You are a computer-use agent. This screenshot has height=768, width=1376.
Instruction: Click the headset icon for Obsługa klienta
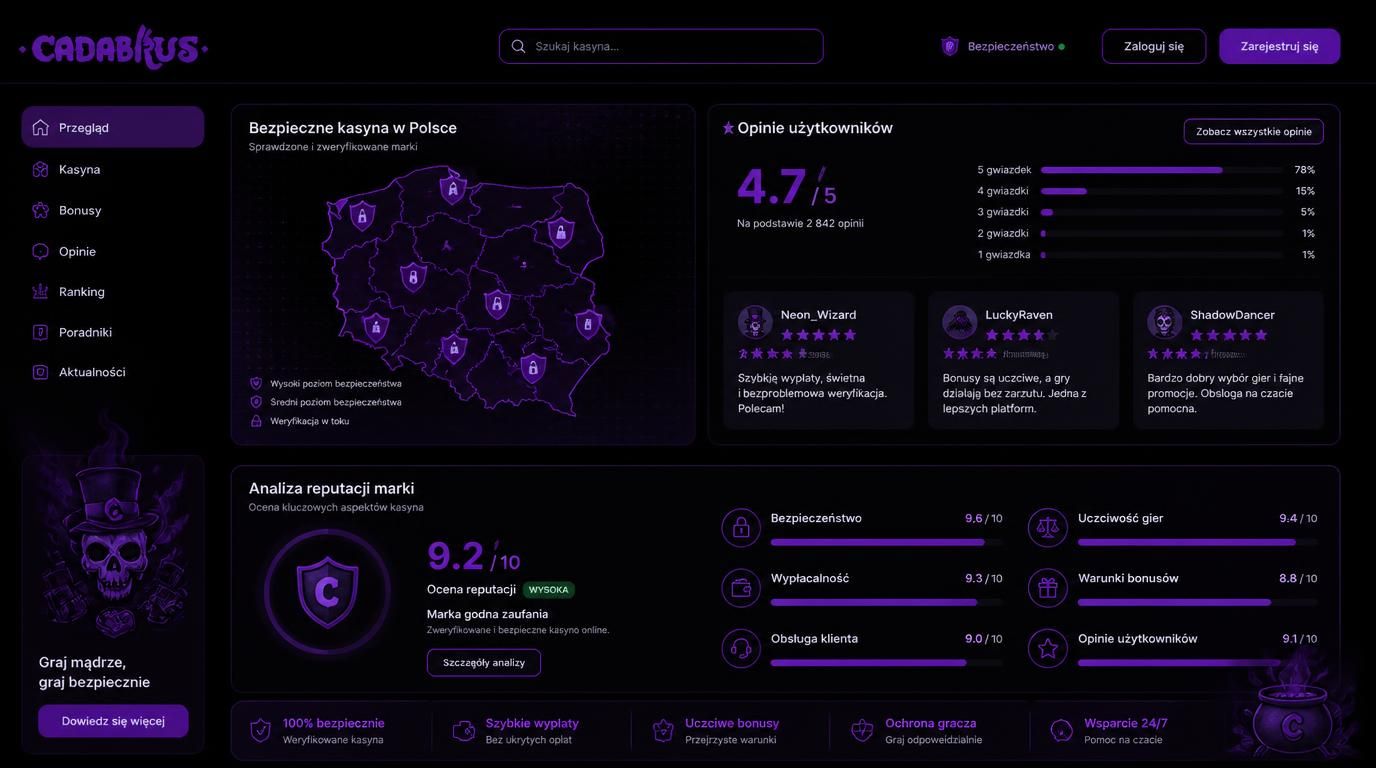coord(741,648)
